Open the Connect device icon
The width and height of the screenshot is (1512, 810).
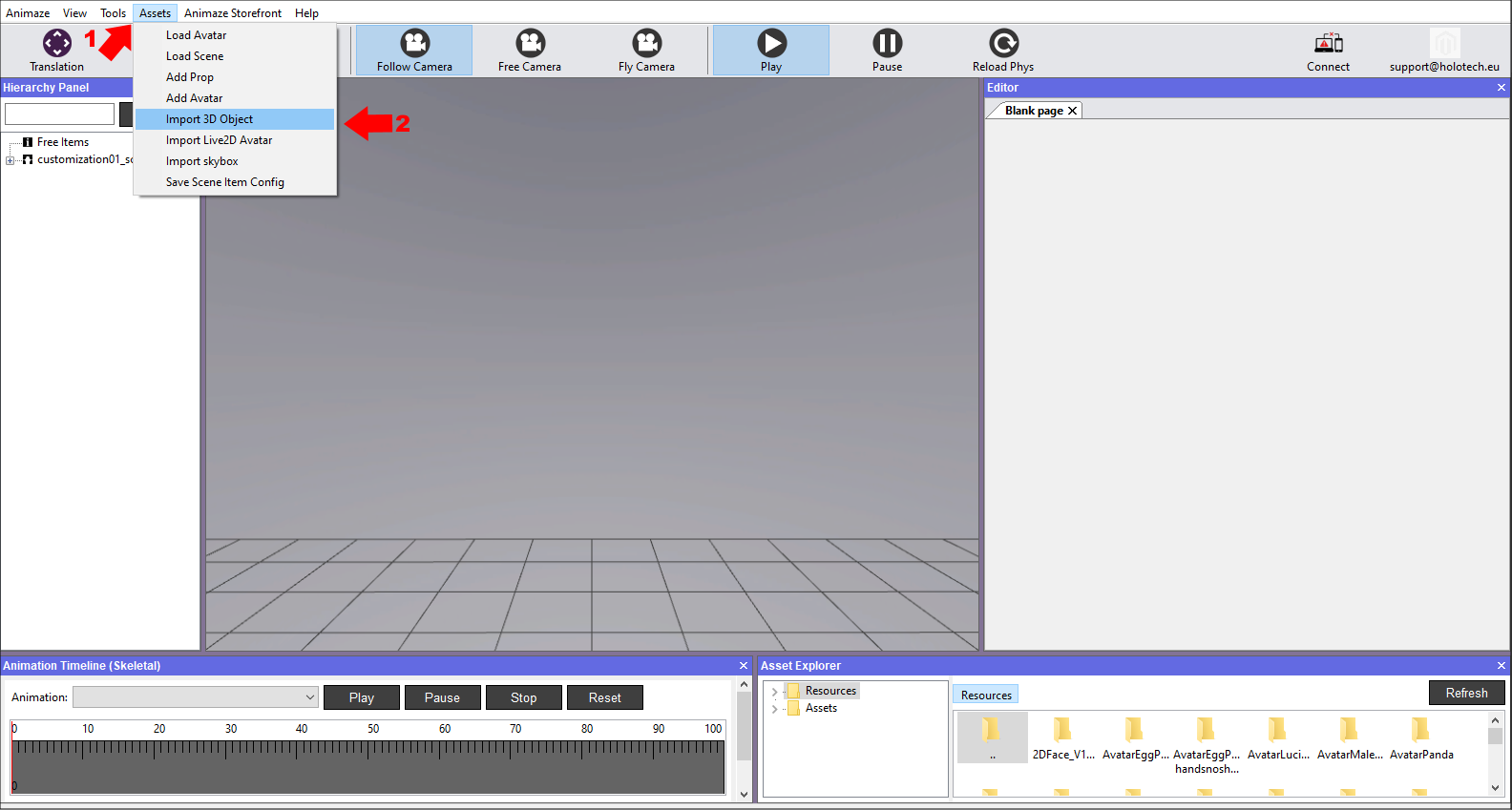[1328, 44]
